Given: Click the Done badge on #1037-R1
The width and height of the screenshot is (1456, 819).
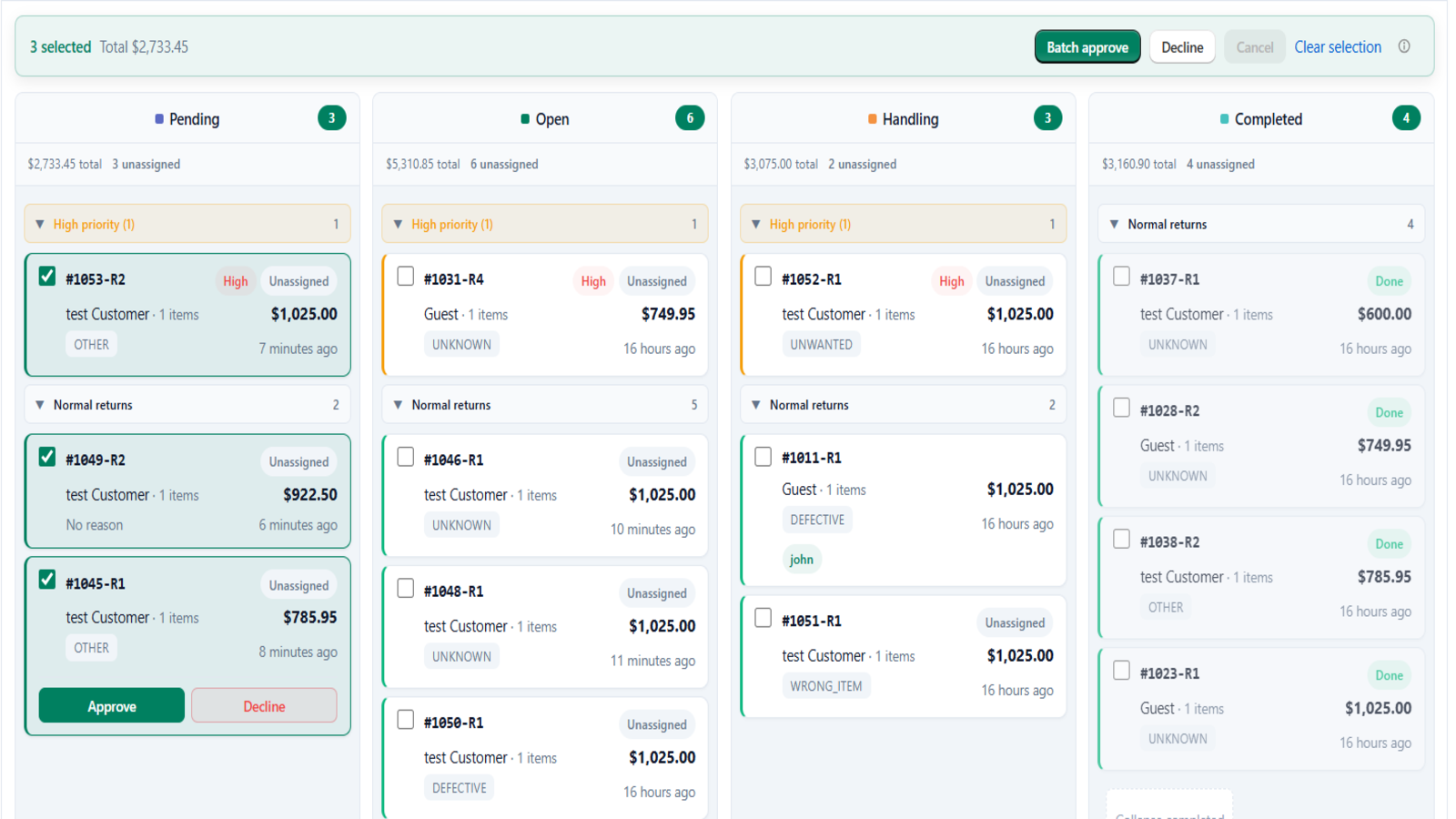Looking at the screenshot, I should (1389, 281).
